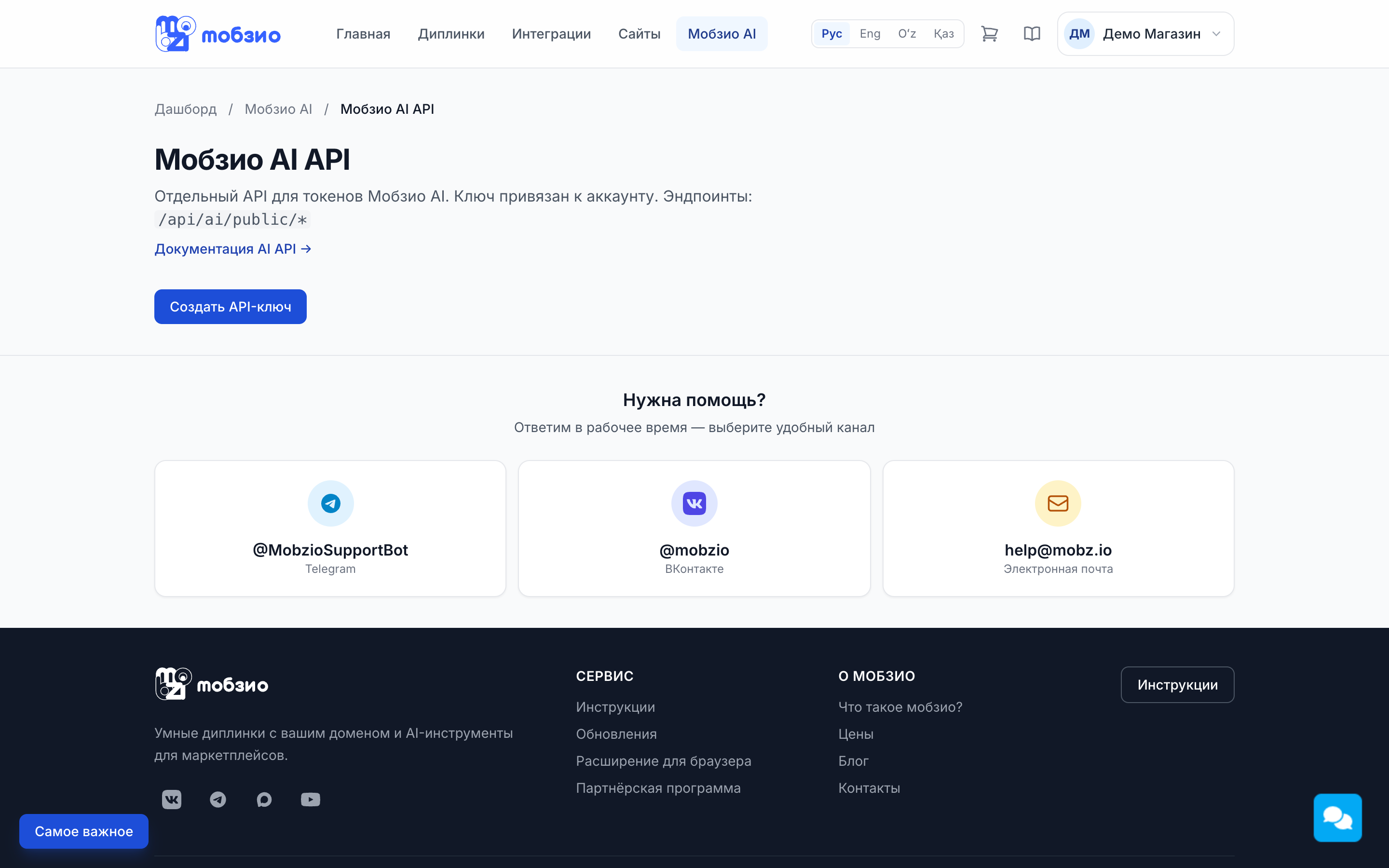Open Сайты in the top navigation
The image size is (1389, 868).
pos(640,34)
